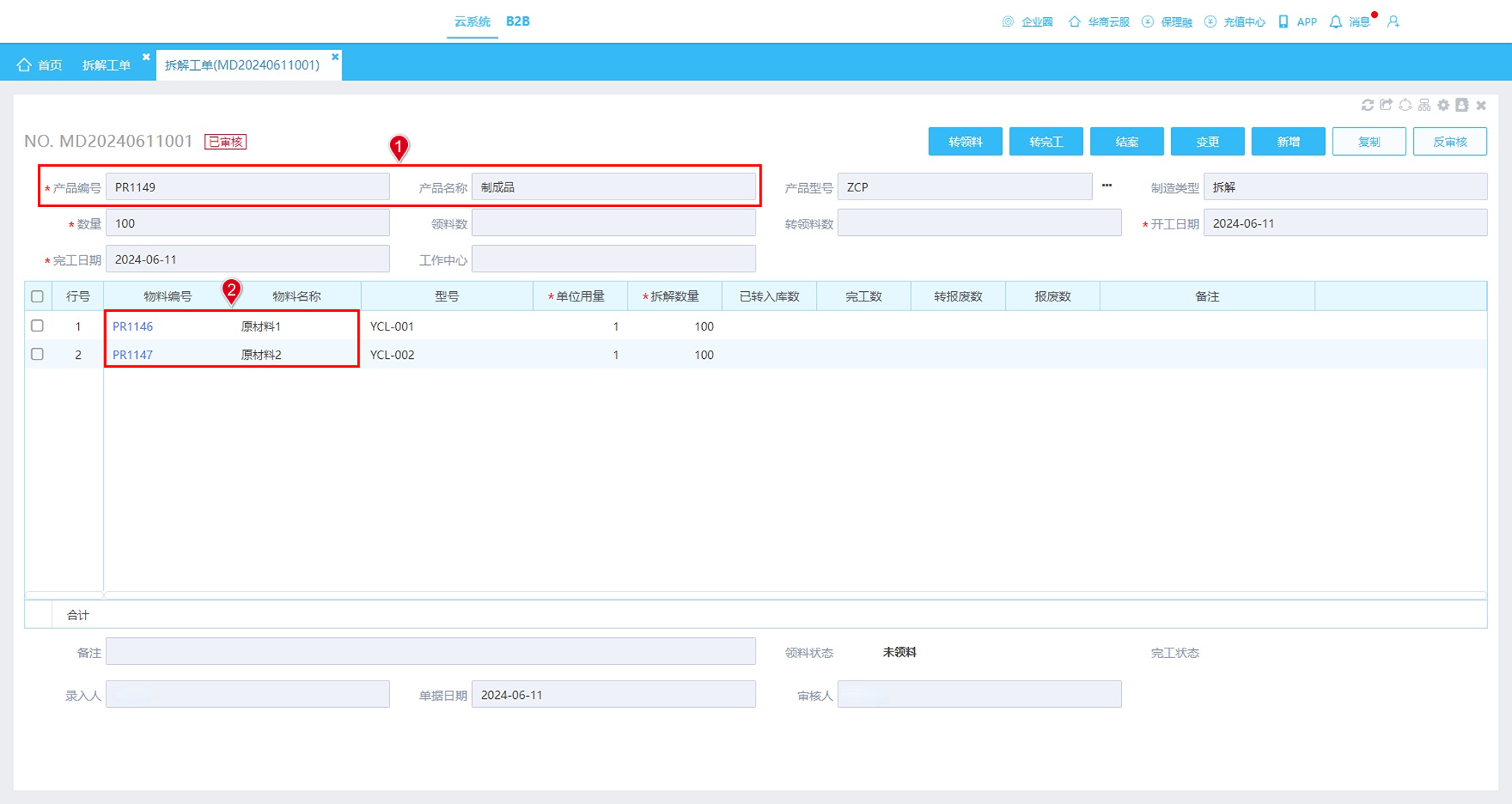Close the 拆解工单 list tab
1512x804 pixels.
point(146,57)
